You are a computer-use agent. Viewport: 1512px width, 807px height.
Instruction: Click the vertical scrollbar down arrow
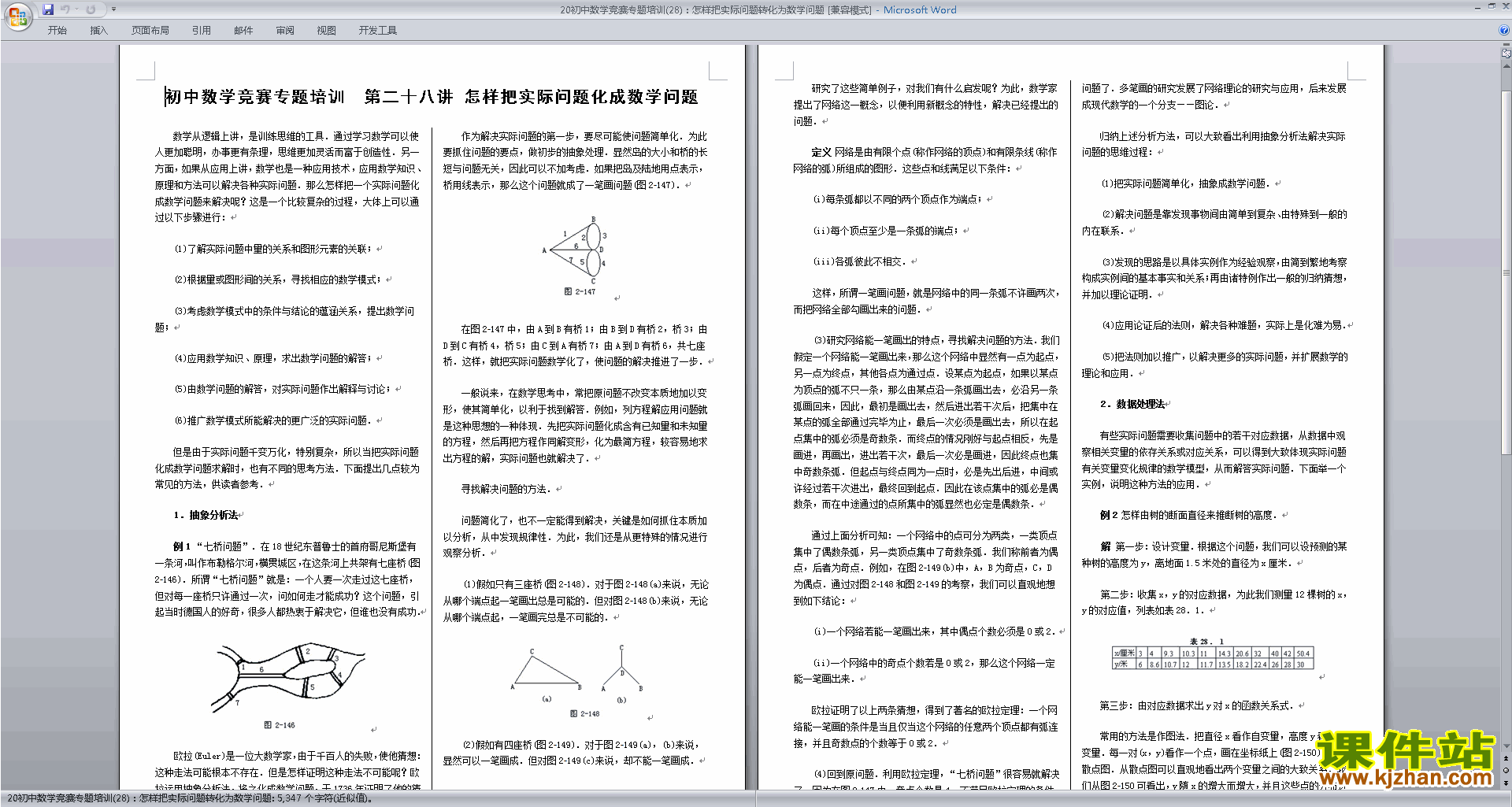[1506, 746]
